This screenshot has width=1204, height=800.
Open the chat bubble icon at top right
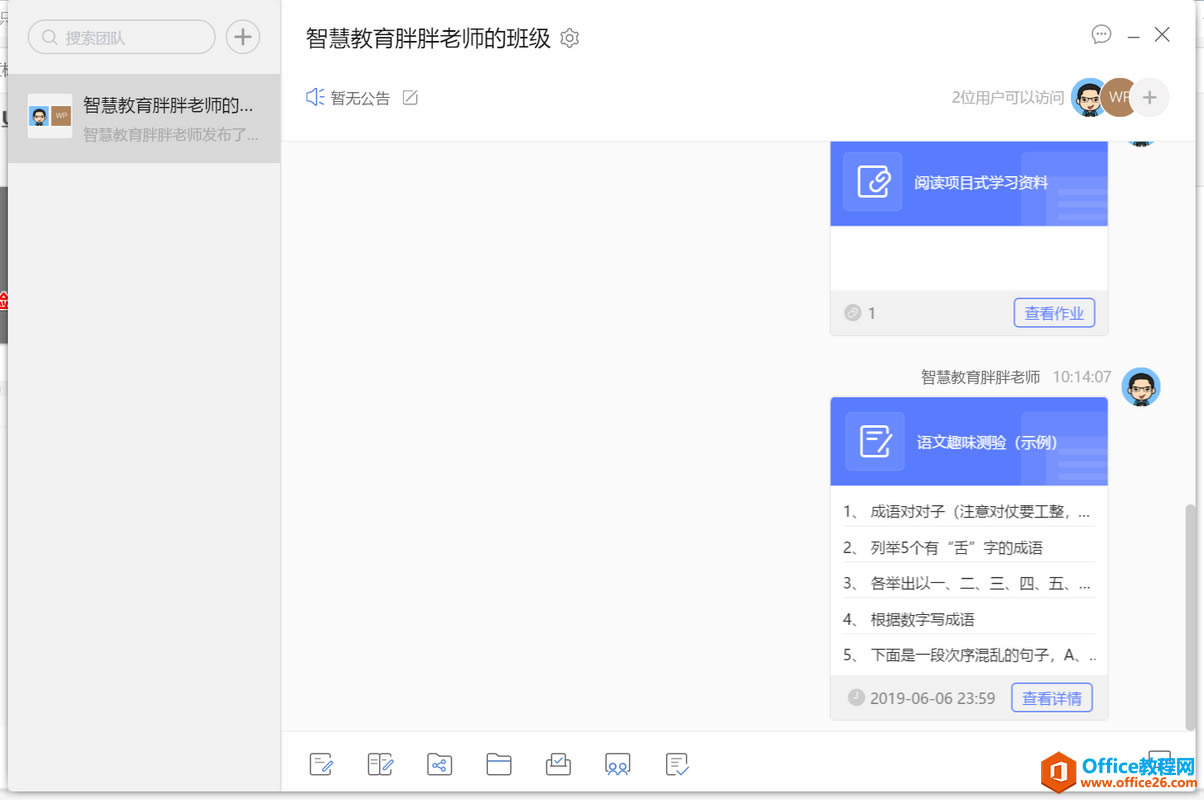click(x=1101, y=35)
